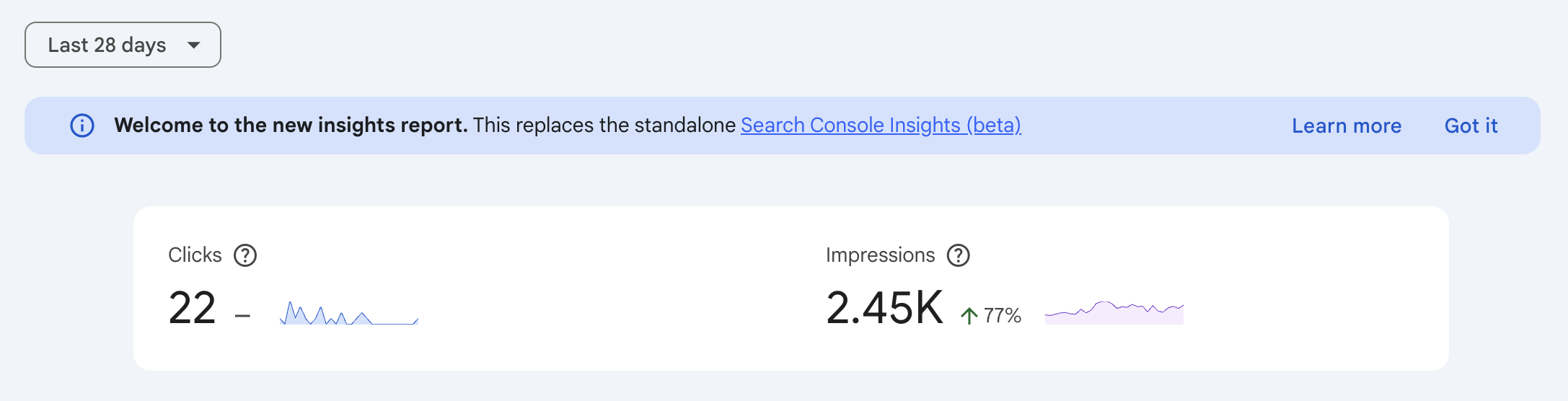The height and width of the screenshot is (401, 1568).
Task: Dismiss the banner with Got it
Action: click(1471, 125)
